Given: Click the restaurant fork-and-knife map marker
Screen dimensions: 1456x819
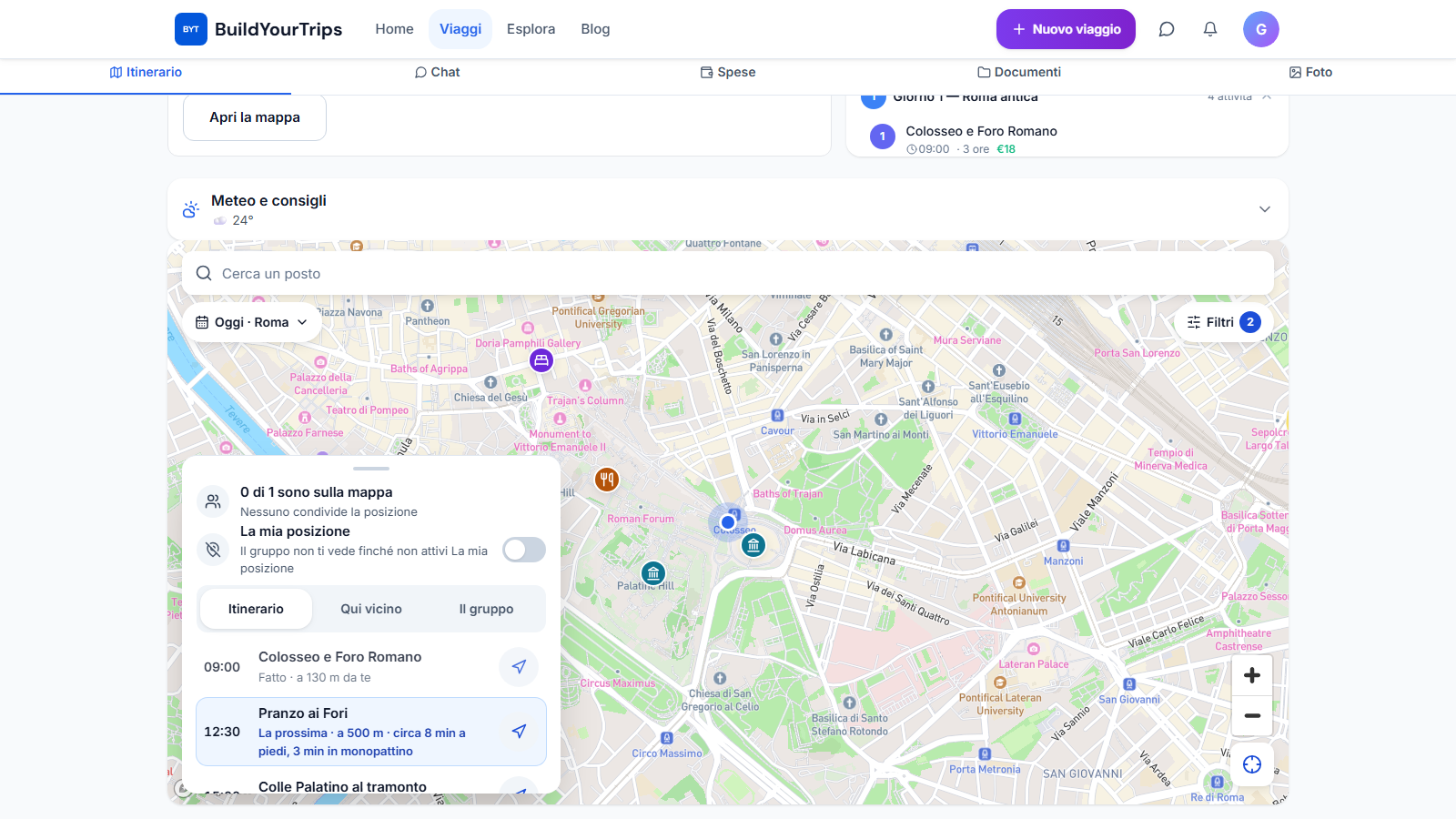Looking at the screenshot, I should (607, 479).
